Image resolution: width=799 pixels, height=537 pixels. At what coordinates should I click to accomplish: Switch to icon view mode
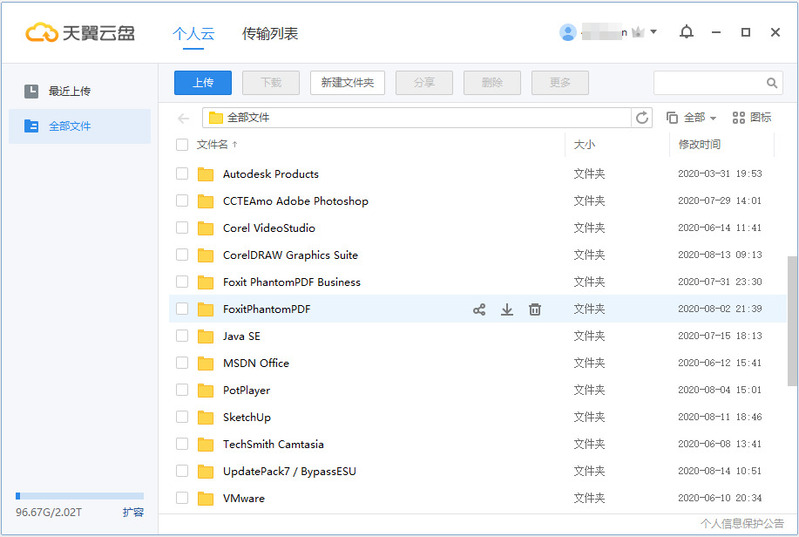pyautogui.click(x=752, y=118)
